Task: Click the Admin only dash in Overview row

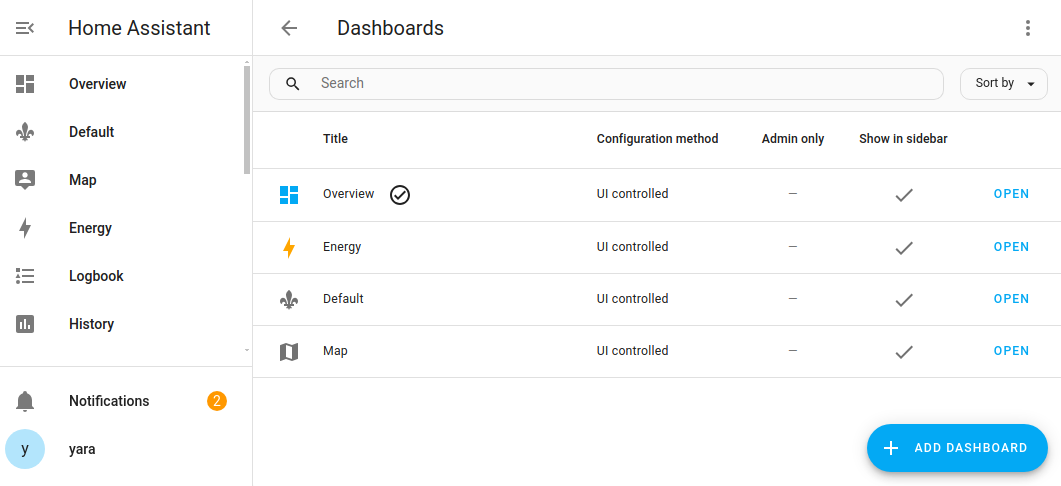Action: pyautogui.click(x=793, y=194)
